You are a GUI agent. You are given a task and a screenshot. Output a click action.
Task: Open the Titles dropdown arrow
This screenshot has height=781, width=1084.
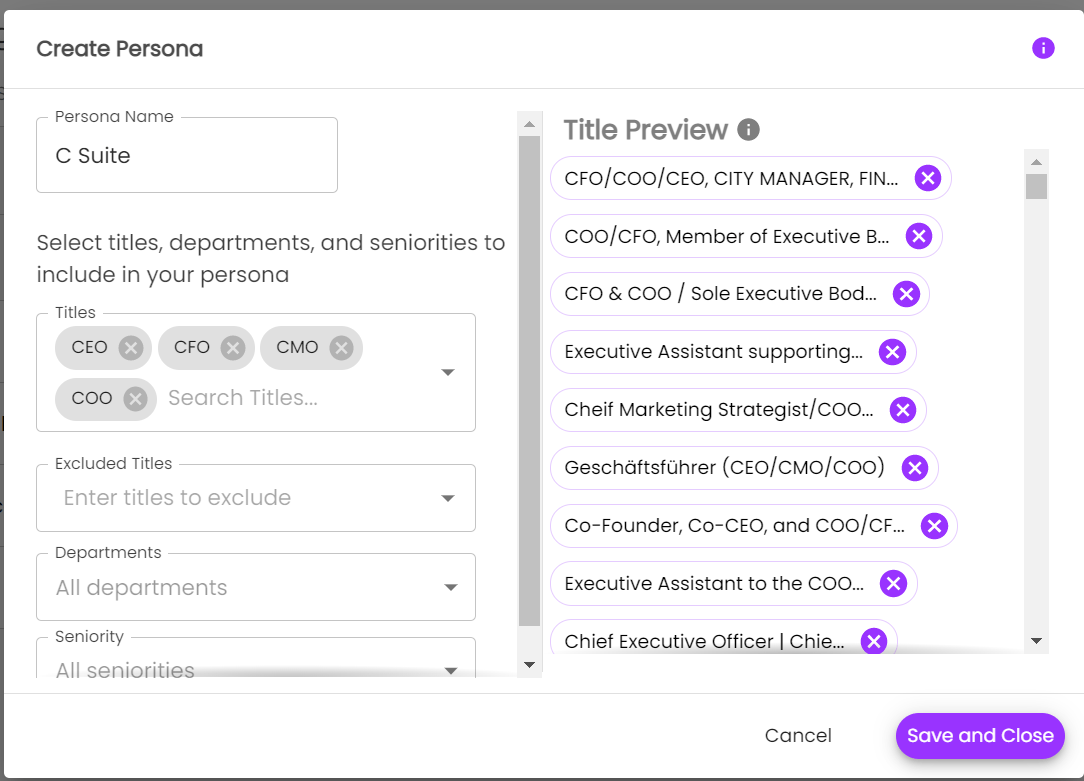(448, 373)
